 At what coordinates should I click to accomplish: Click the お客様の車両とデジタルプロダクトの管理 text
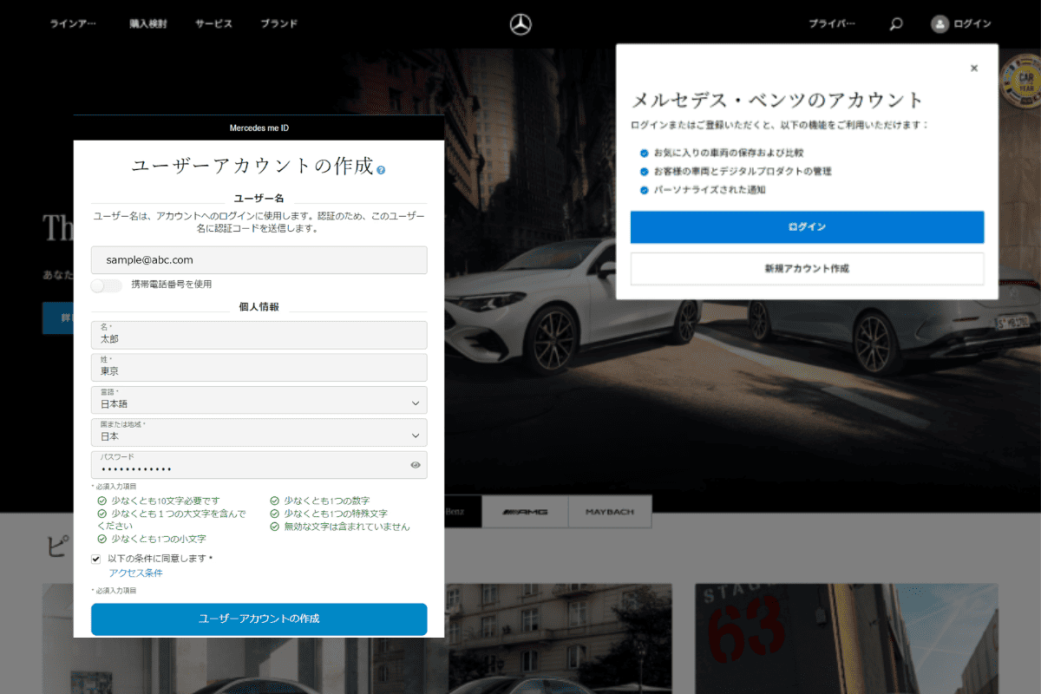tap(742, 171)
